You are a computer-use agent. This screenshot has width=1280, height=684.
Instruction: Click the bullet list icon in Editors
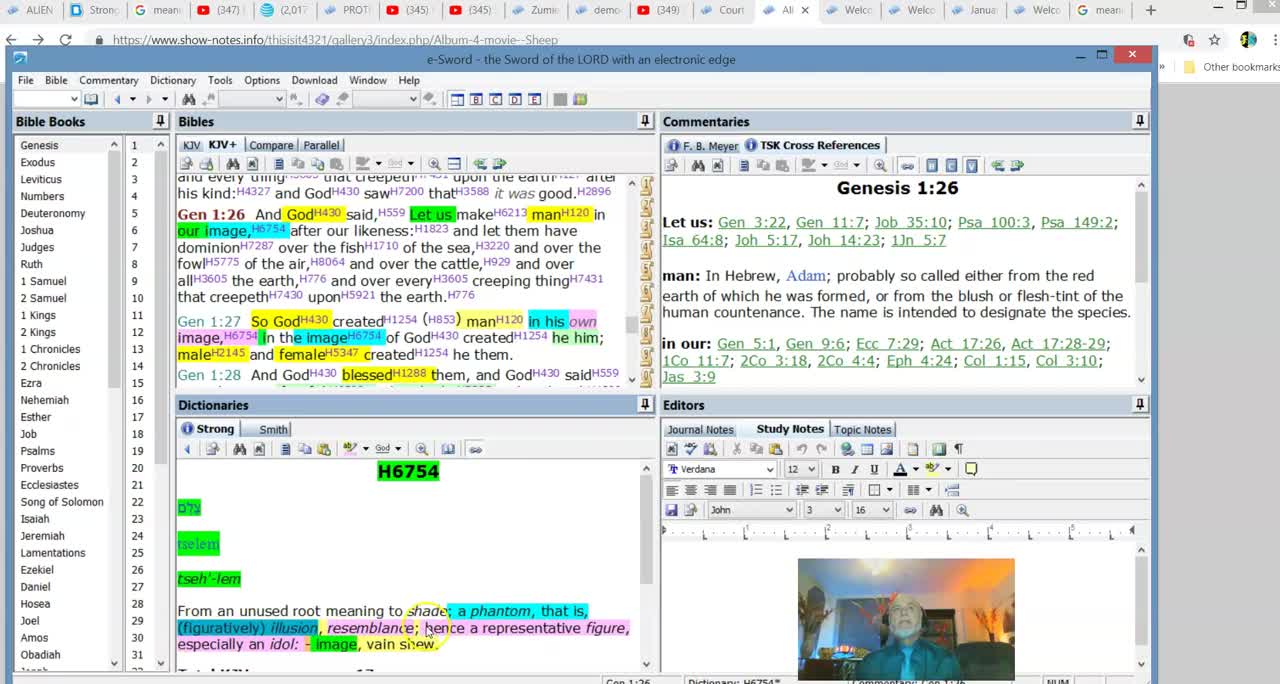776,490
